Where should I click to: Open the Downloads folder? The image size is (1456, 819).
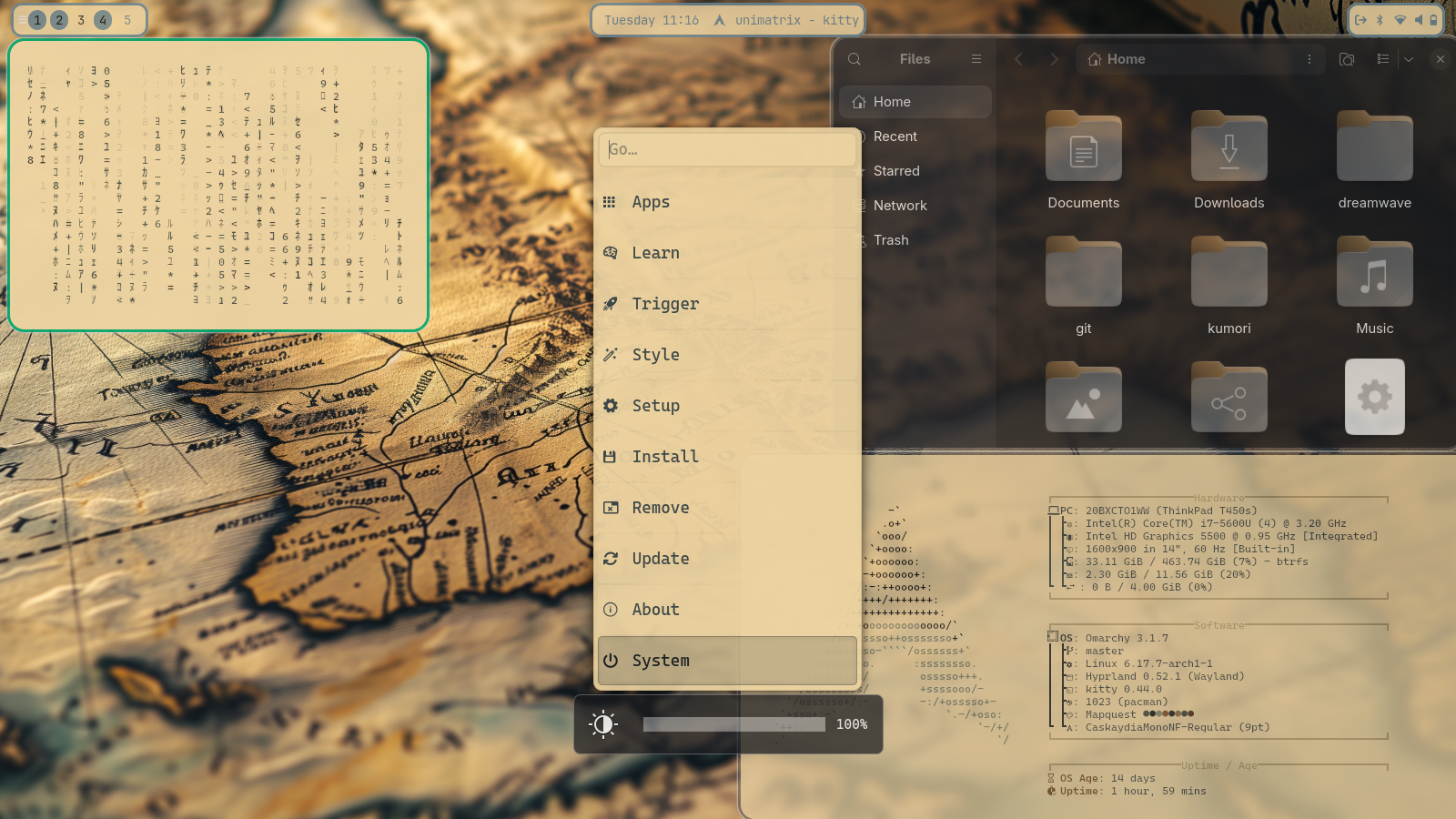coord(1228,159)
